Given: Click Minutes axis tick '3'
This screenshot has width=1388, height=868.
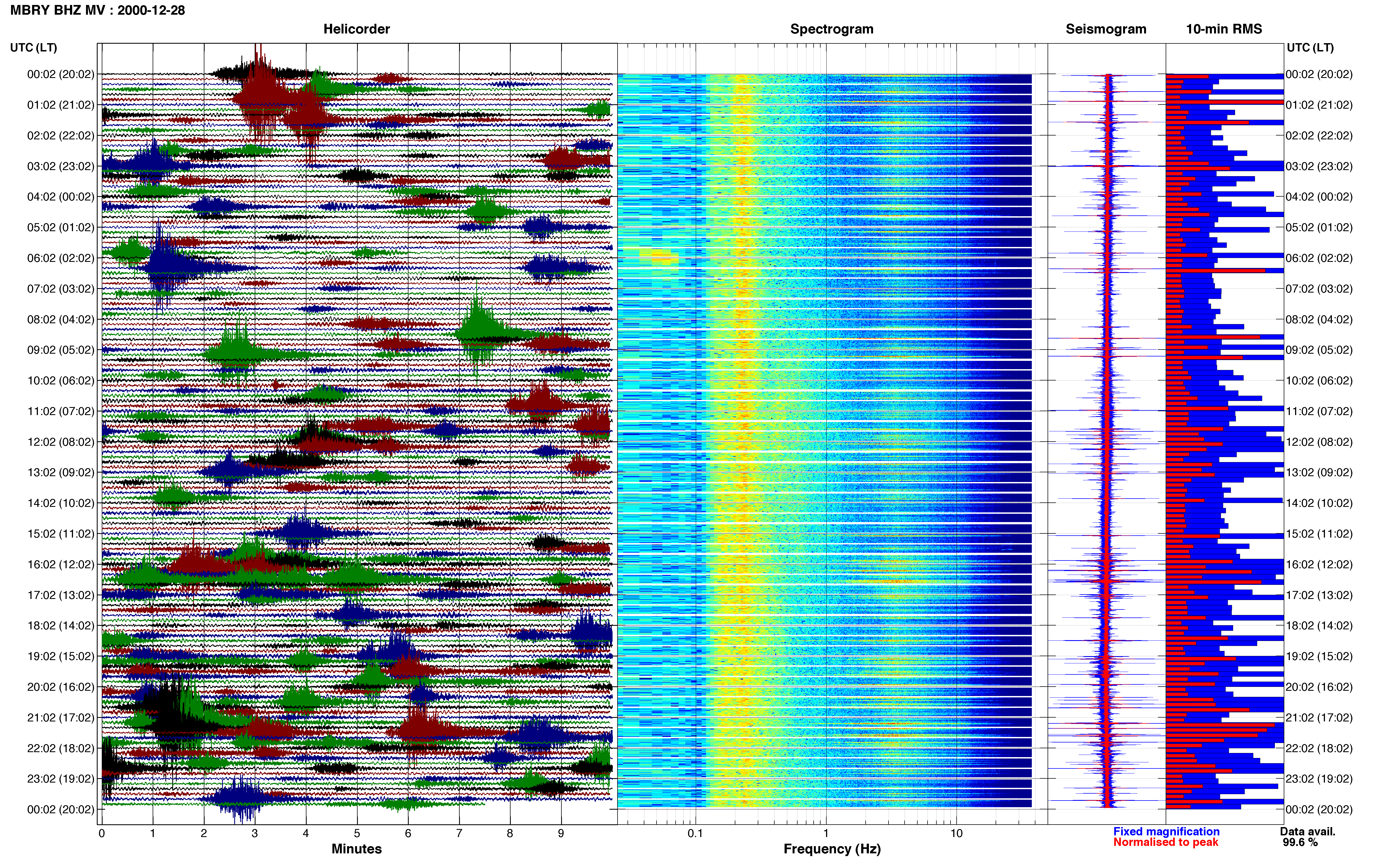Looking at the screenshot, I should (x=255, y=833).
